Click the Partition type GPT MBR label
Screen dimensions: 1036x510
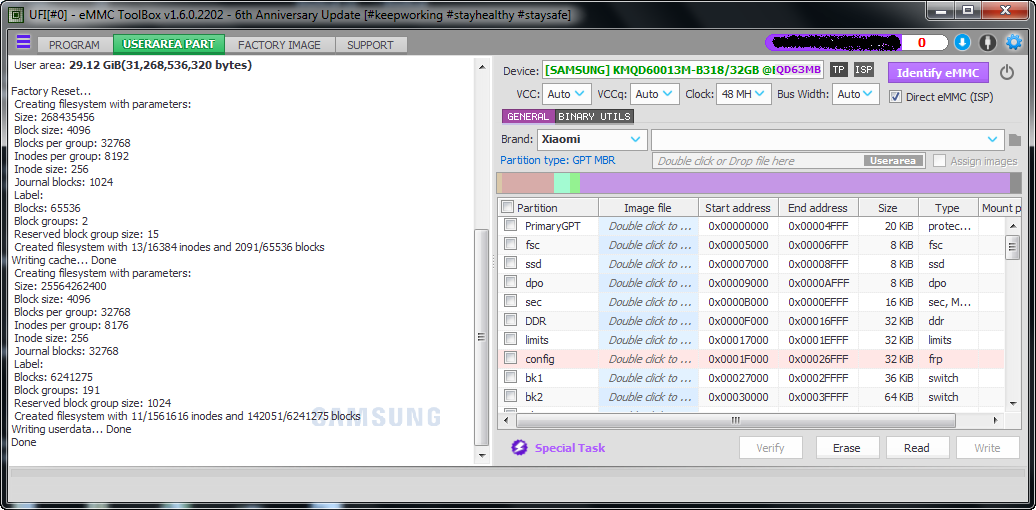[558, 161]
